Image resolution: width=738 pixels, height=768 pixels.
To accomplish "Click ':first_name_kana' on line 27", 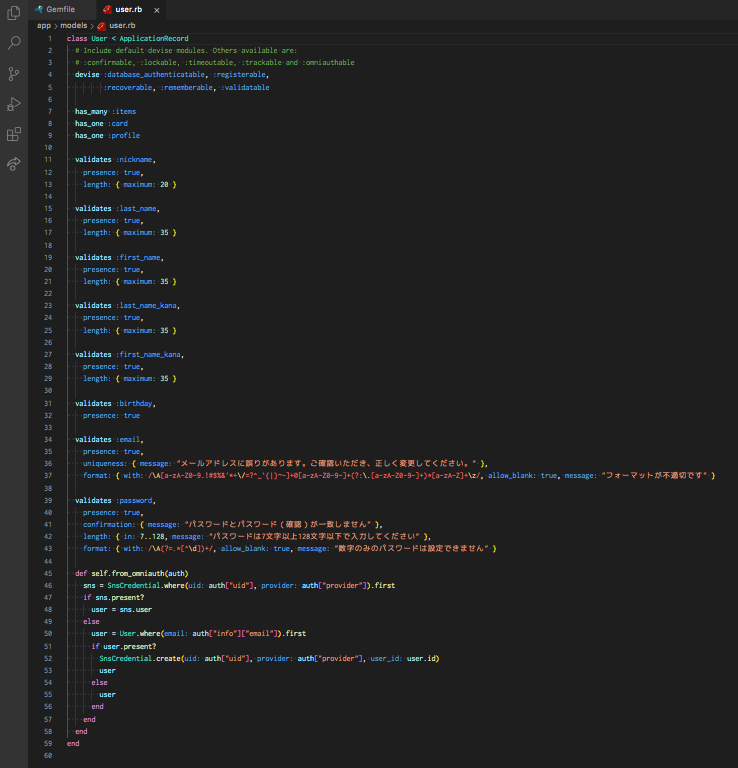I will (x=148, y=355).
